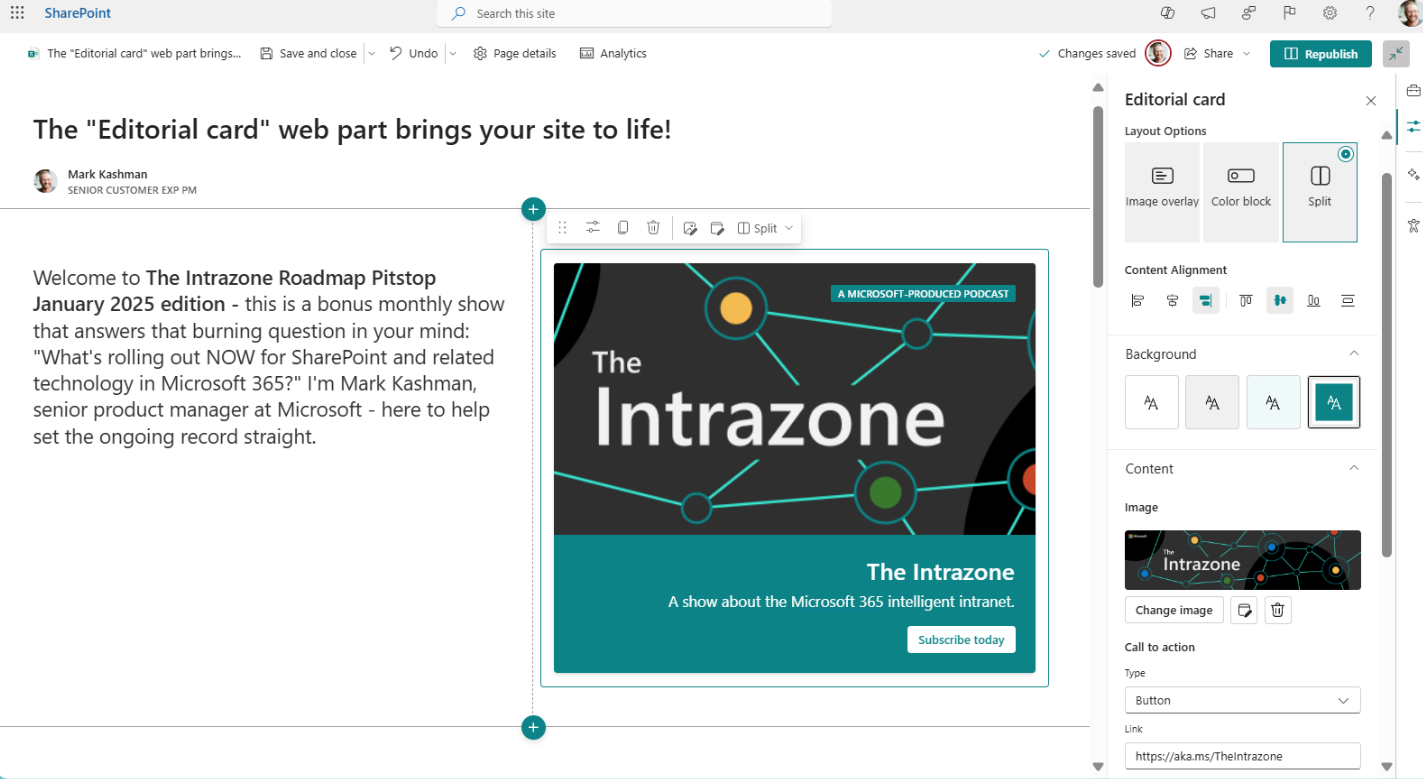Viewport: 1423px width, 779px height.
Task: Click the page title heading text
Action: coord(352,129)
